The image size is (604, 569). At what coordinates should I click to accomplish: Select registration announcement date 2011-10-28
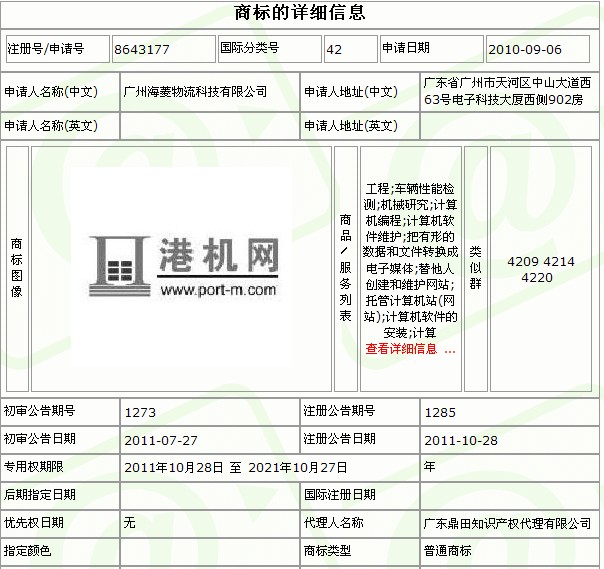461,440
